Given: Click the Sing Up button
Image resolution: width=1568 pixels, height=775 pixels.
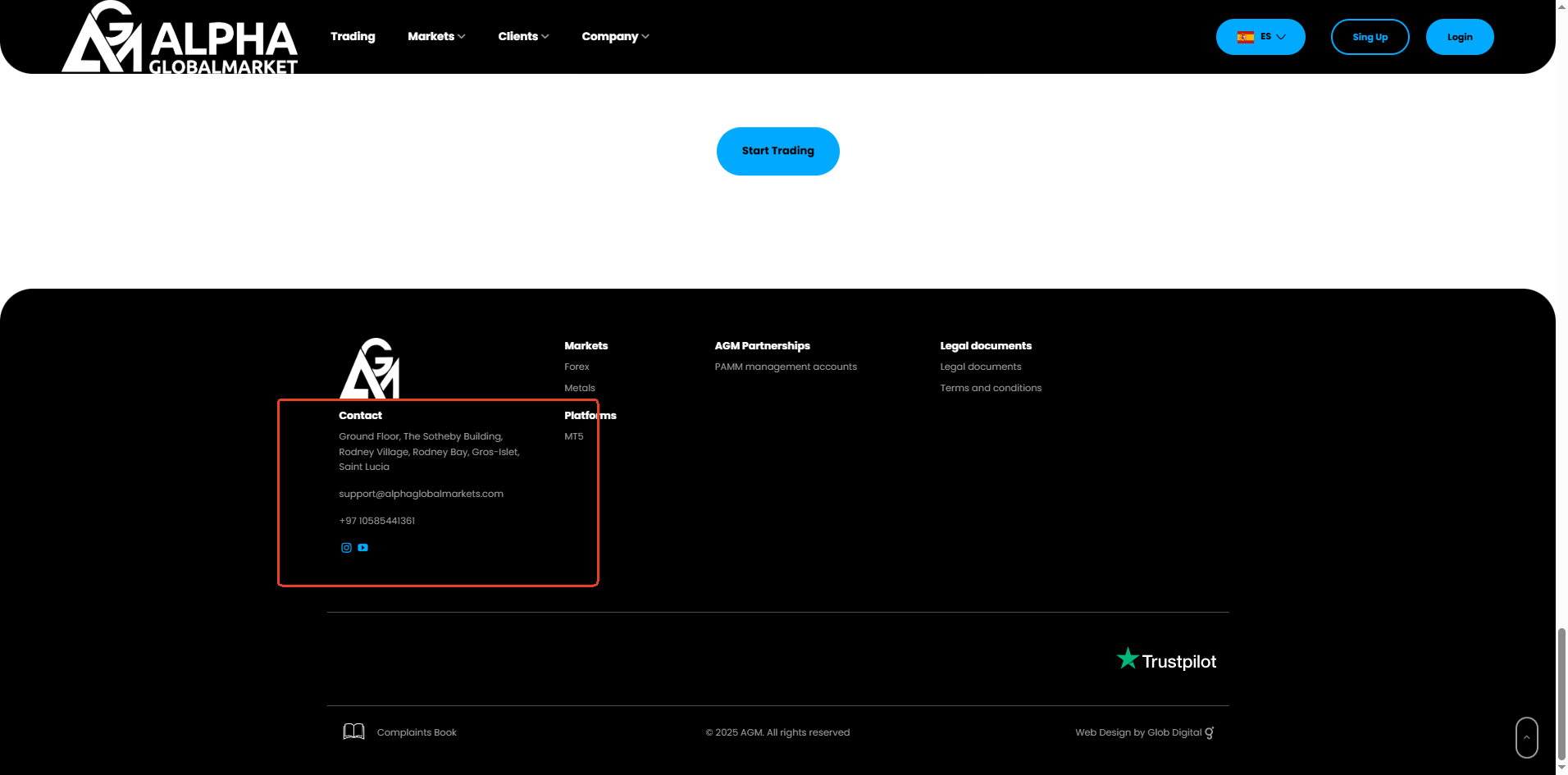Looking at the screenshot, I should [x=1370, y=37].
